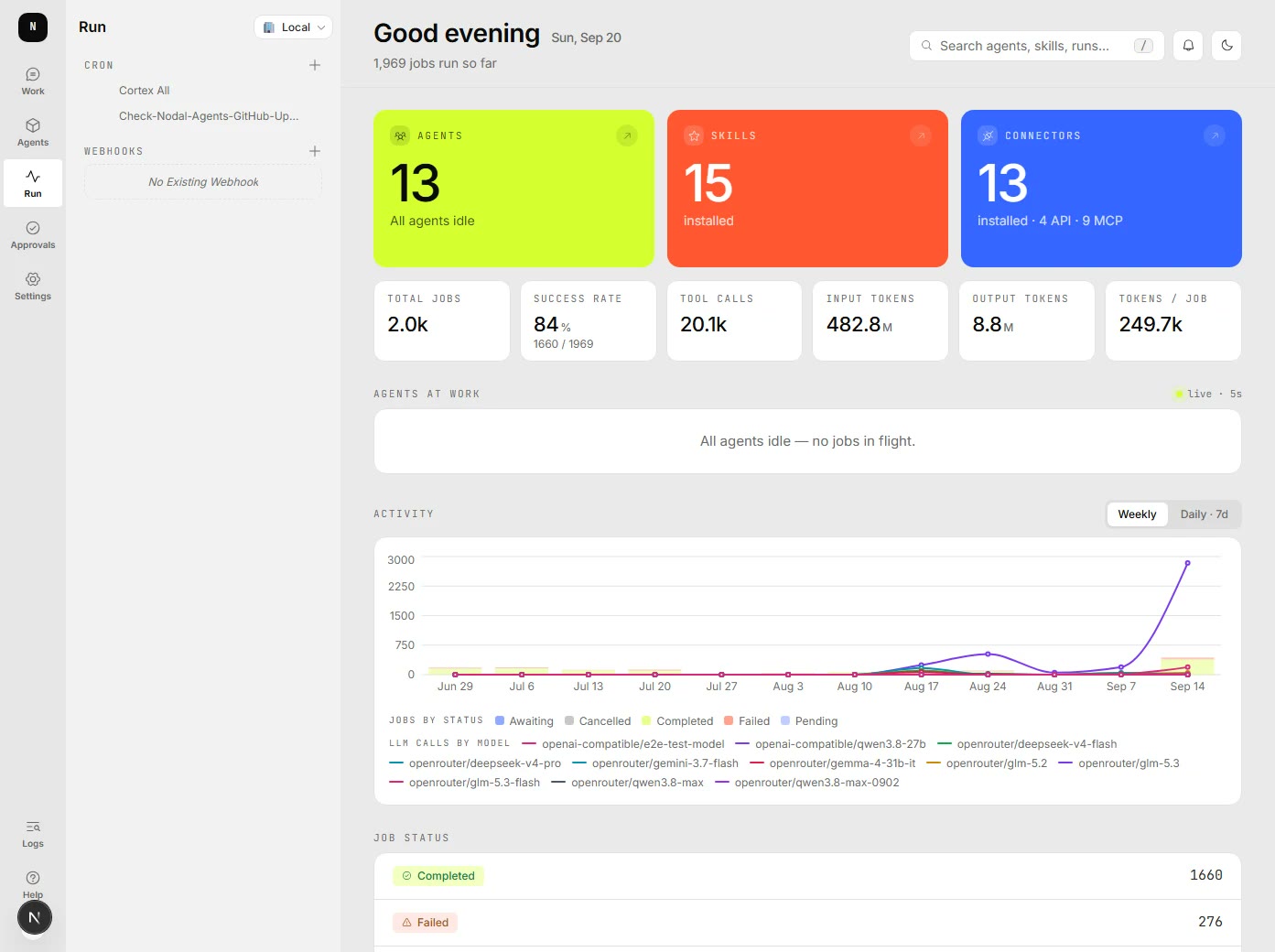
Task: Select the Run section in sidebar
Action: pos(33,183)
